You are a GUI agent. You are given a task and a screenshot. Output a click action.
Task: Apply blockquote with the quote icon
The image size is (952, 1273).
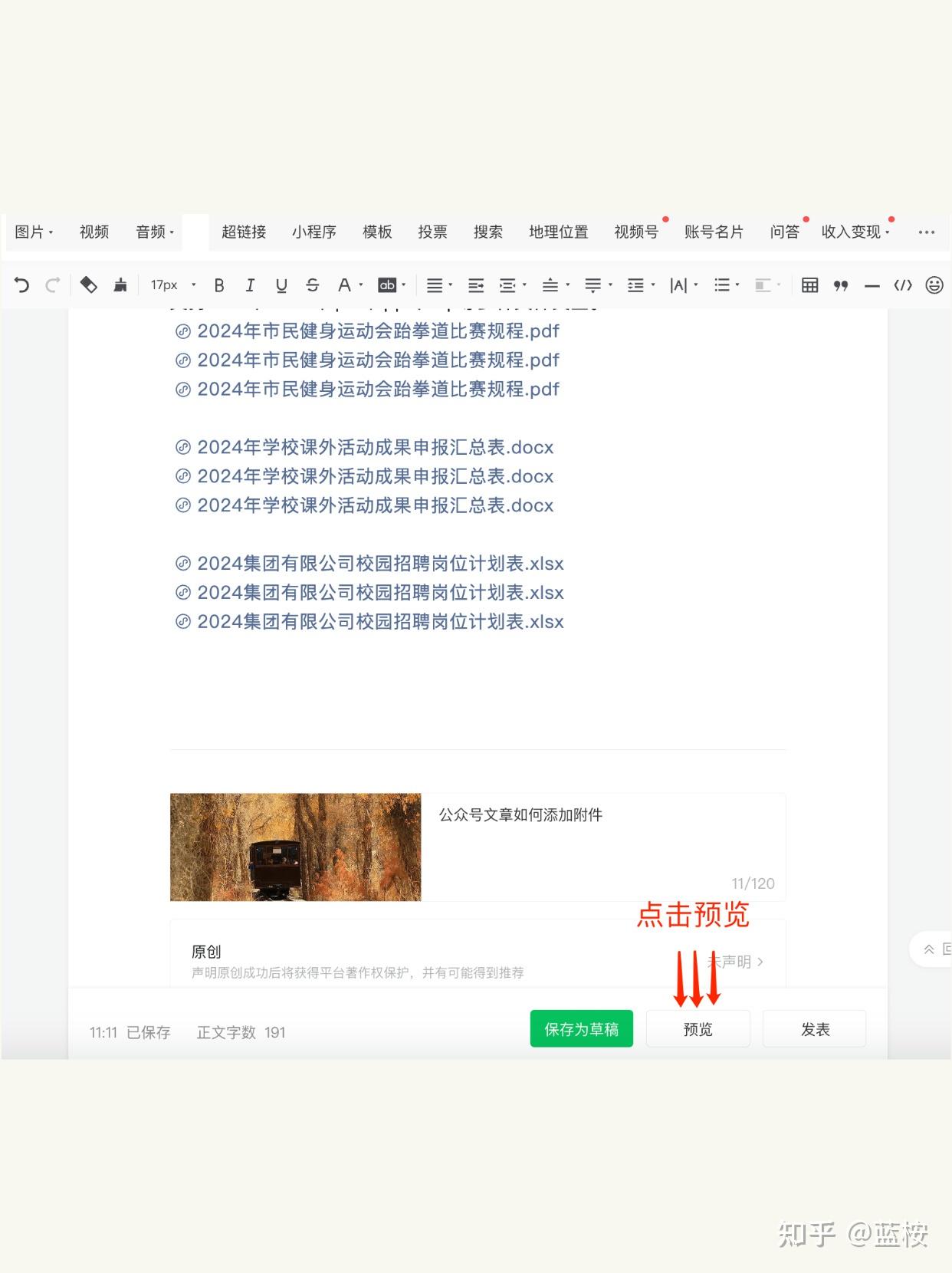(x=841, y=285)
